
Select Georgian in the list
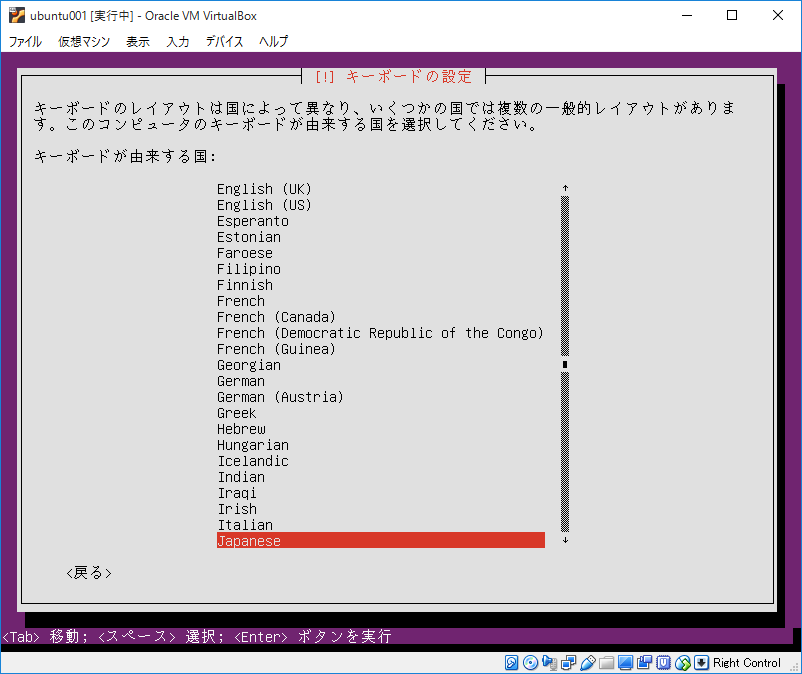pyautogui.click(x=381, y=365)
